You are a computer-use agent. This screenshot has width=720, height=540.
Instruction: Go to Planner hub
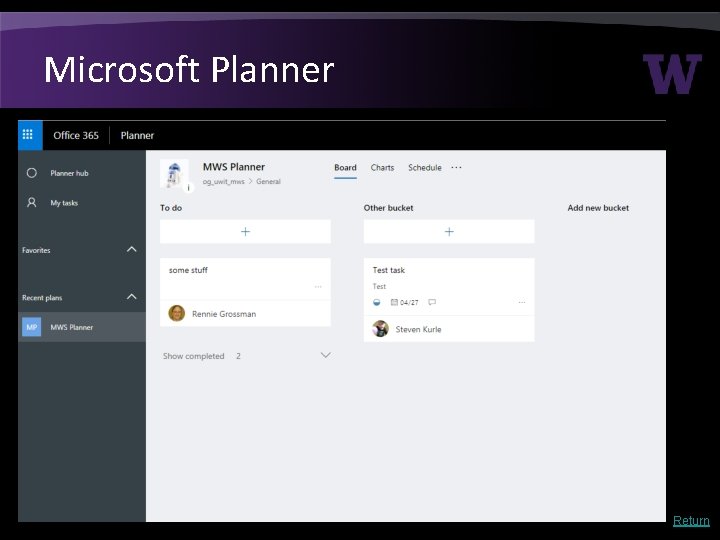tap(69, 174)
